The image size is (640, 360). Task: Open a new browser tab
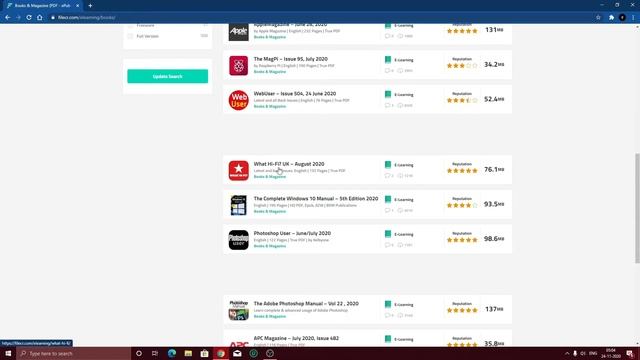pyautogui.click(x=90, y=6)
